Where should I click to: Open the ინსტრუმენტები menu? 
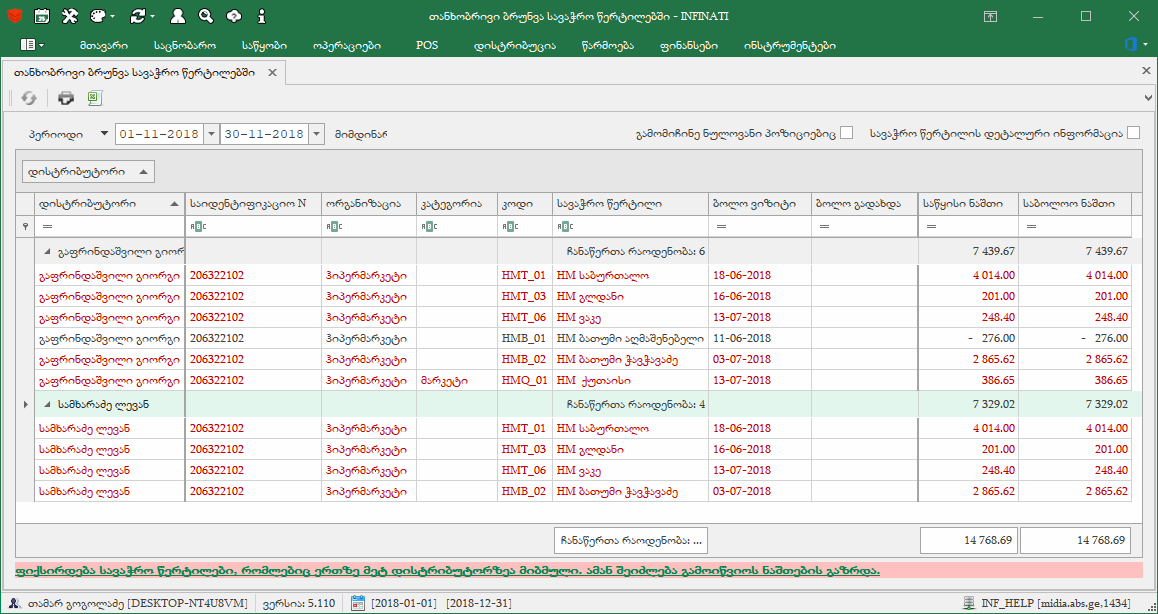(x=790, y=45)
